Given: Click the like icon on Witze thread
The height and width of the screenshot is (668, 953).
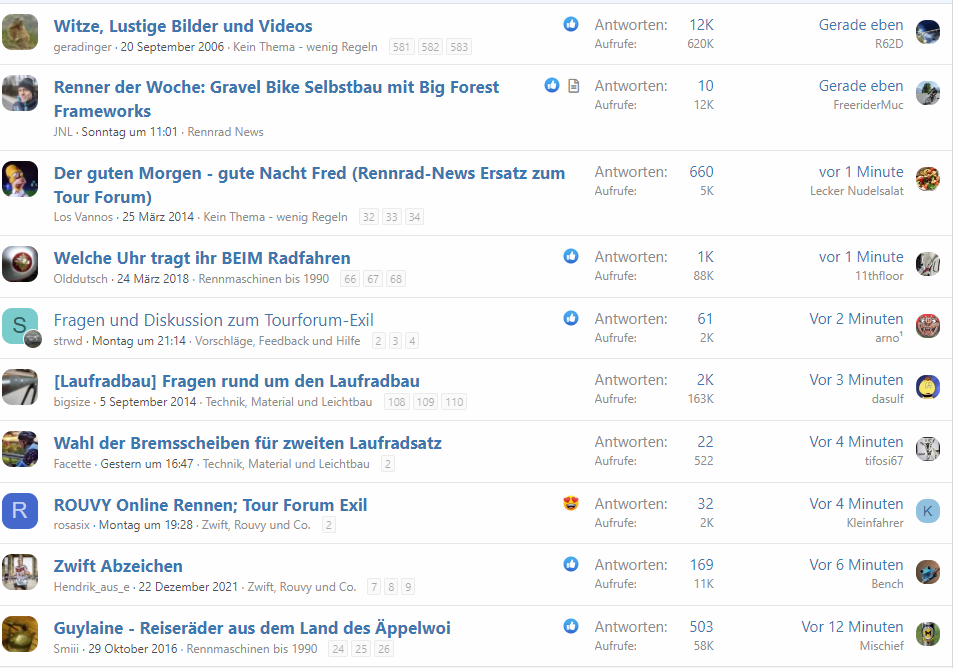Looking at the screenshot, I should click(571, 24).
